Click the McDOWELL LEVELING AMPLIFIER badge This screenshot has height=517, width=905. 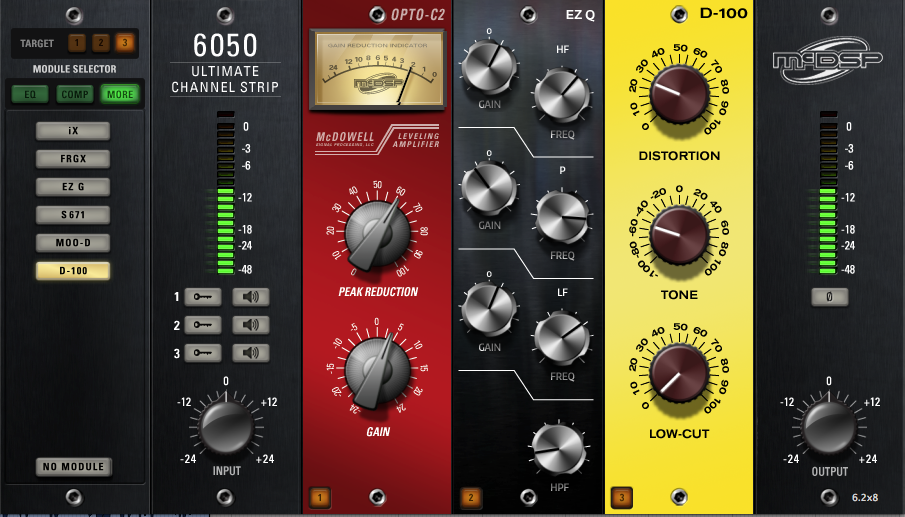[377, 140]
